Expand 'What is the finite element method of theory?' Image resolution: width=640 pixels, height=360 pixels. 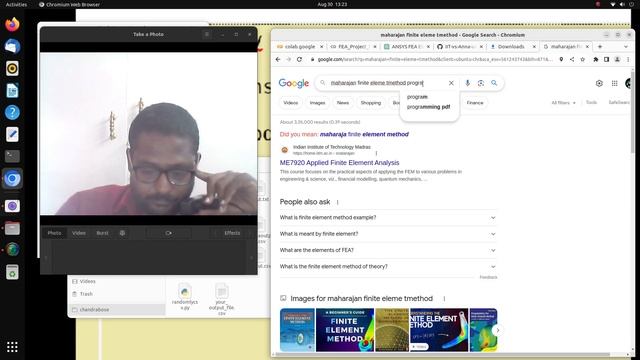click(x=388, y=267)
